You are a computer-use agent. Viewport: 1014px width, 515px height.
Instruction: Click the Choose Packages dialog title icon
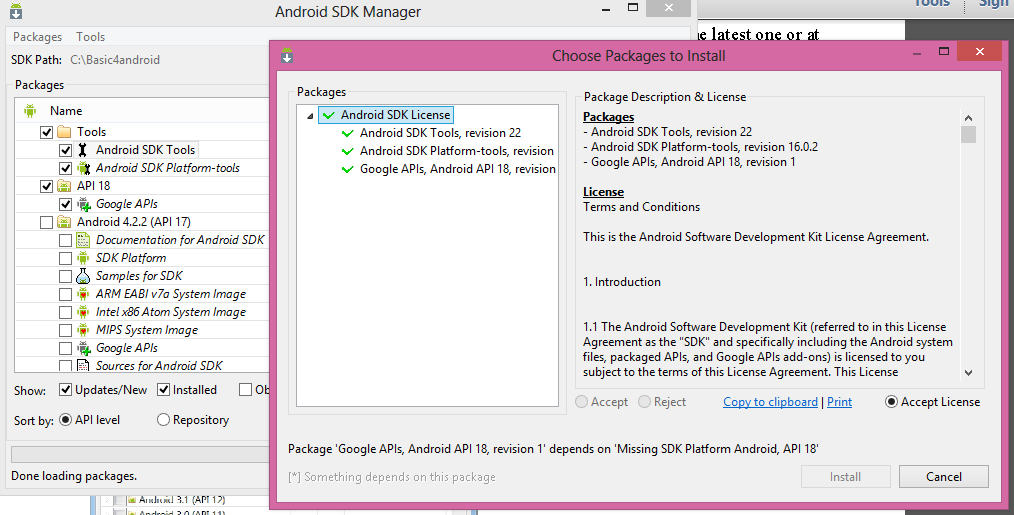[x=287, y=56]
